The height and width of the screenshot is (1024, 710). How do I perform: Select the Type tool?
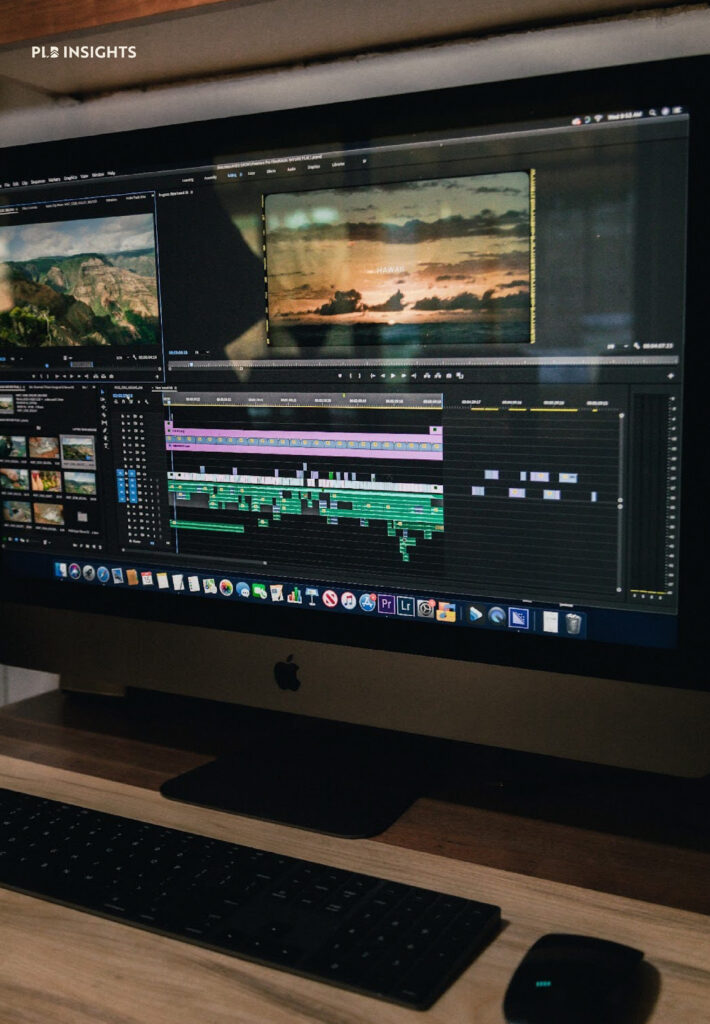105,445
